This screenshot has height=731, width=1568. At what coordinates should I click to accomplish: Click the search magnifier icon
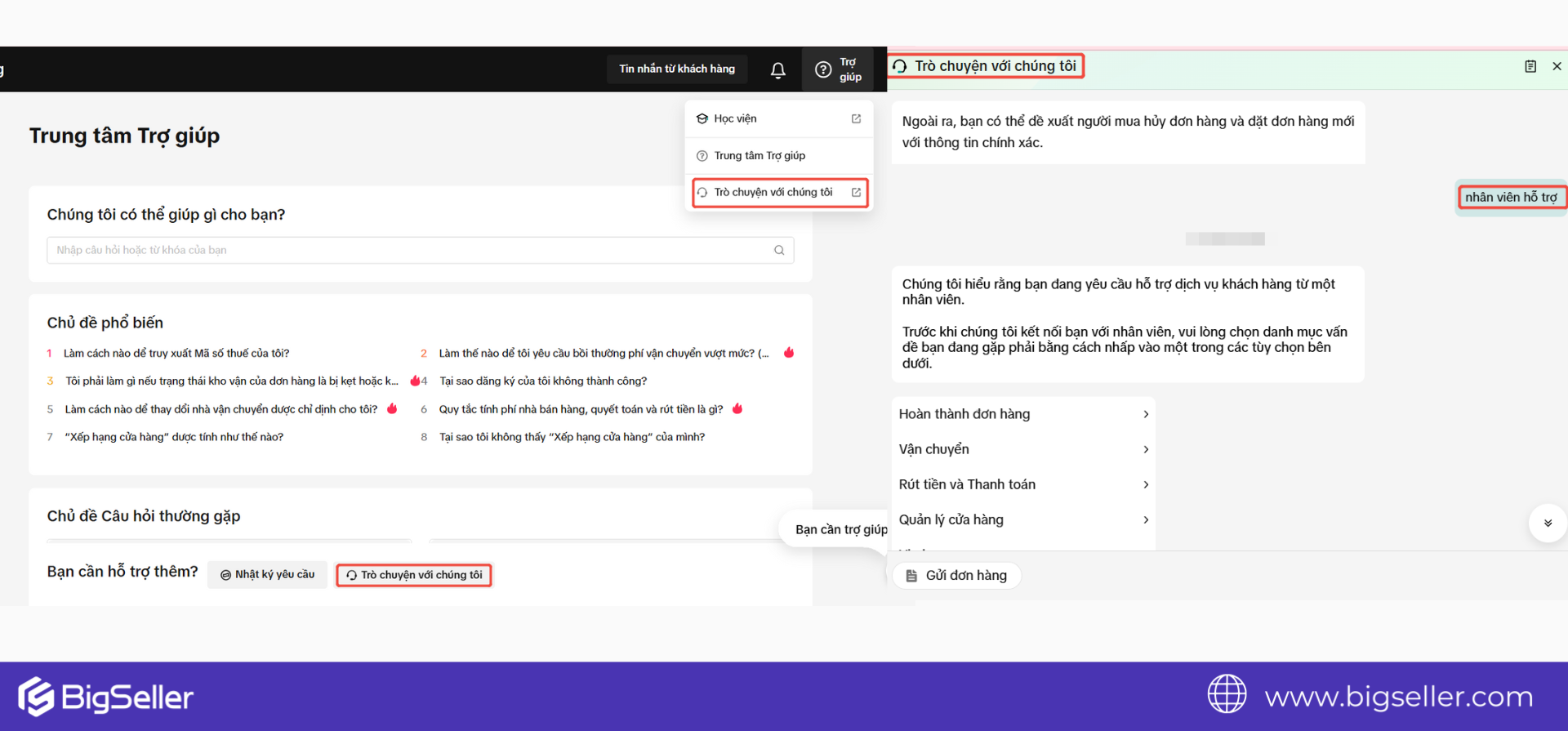pyautogui.click(x=779, y=251)
